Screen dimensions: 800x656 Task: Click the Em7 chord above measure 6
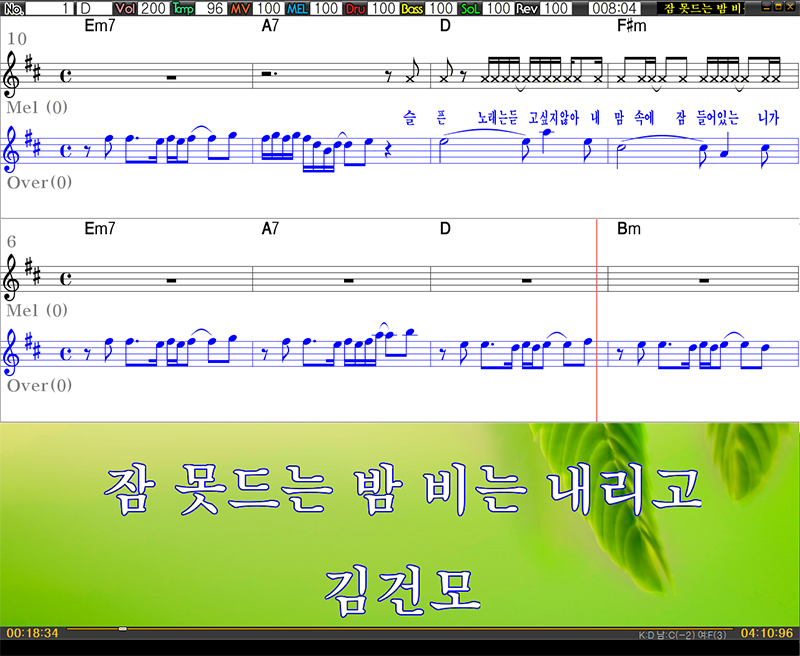point(99,229)
